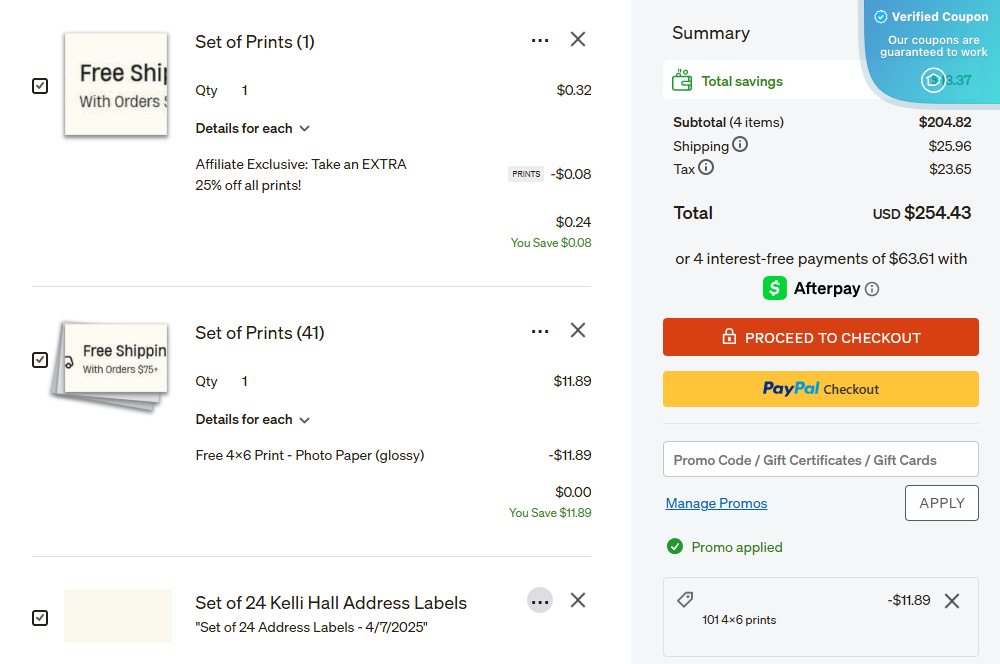
Task: Open options menu for Set of Prints (1)
Action: (x=540, y=40)
